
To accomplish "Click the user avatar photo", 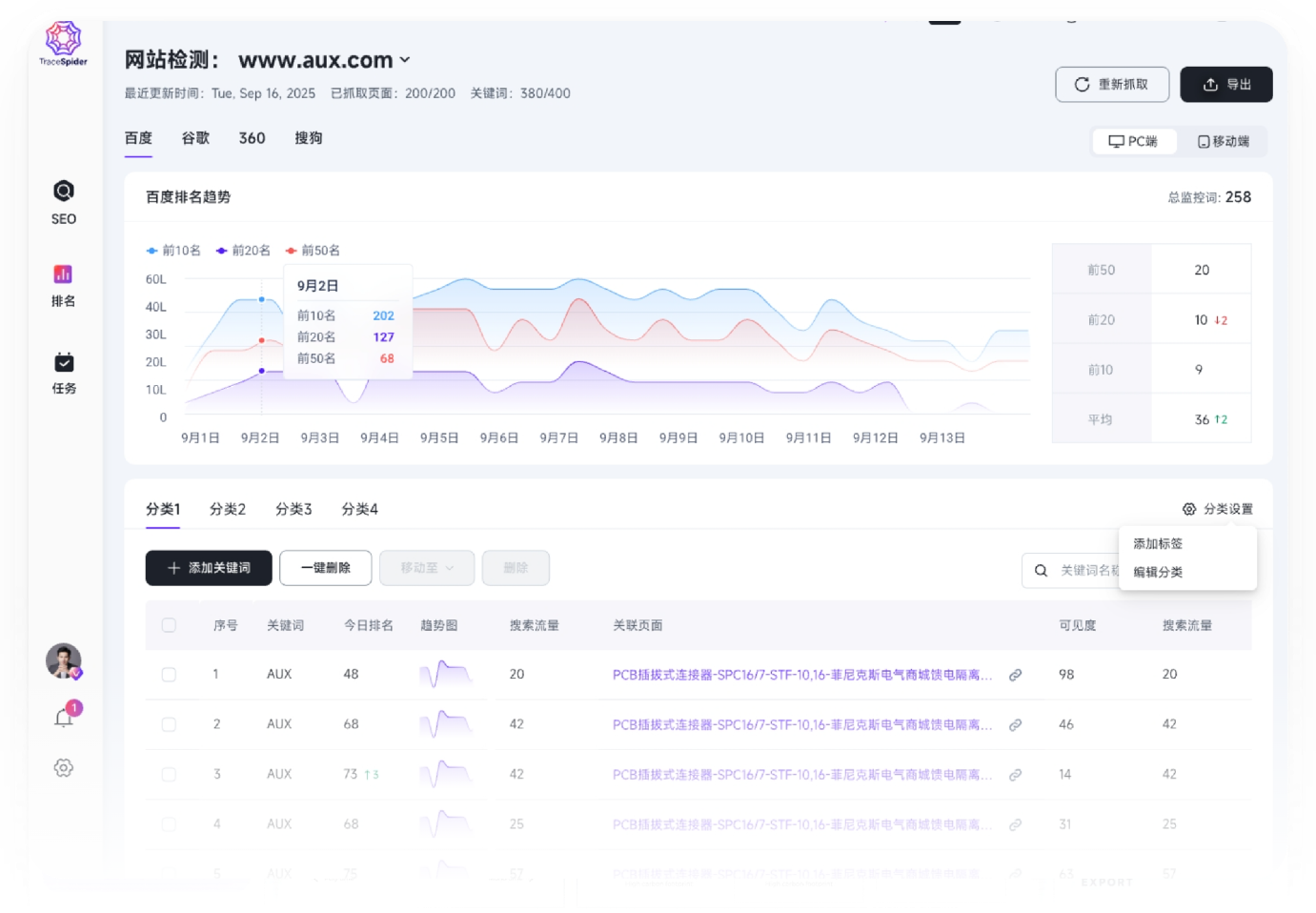I will pos(64,660).
